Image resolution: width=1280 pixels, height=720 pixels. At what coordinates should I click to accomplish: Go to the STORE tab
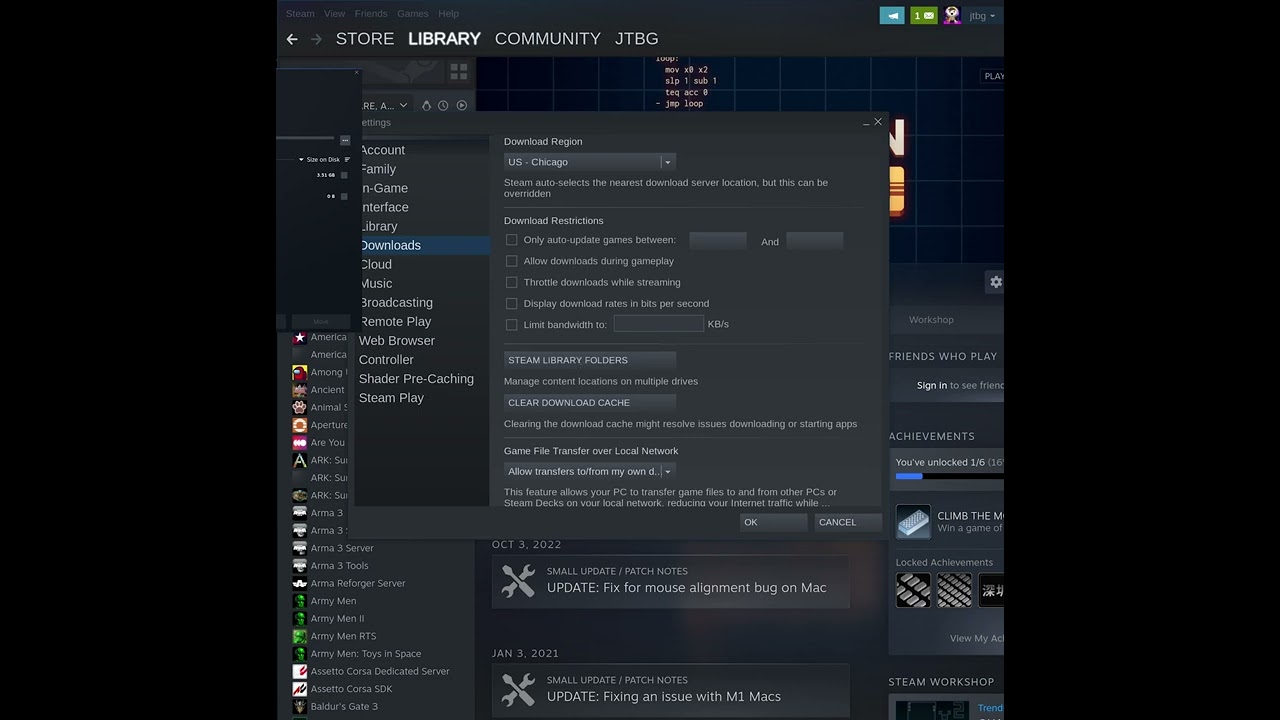tap(365, 39)
